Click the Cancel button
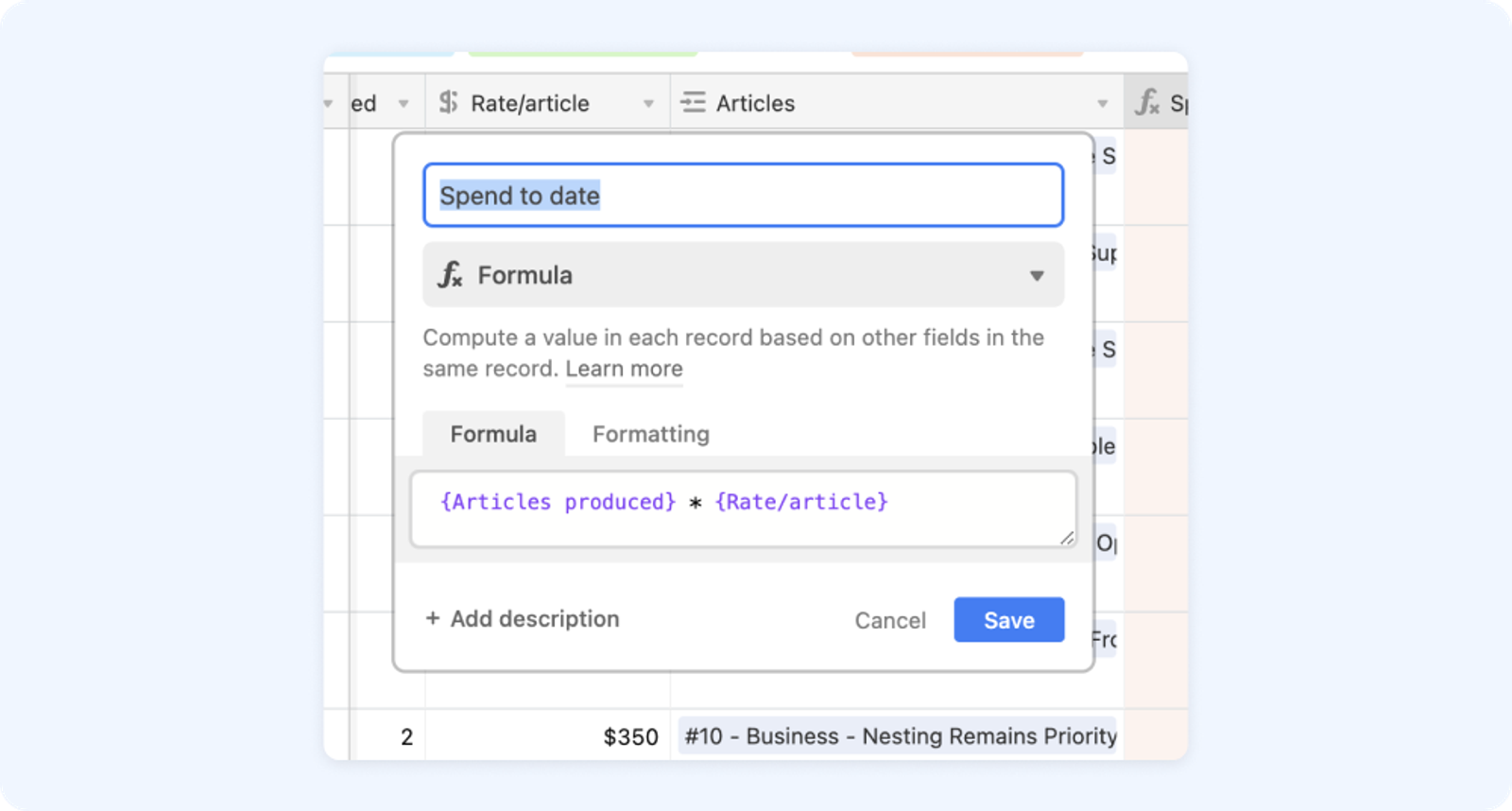1512x811 pixels. [x=890, y=621]
